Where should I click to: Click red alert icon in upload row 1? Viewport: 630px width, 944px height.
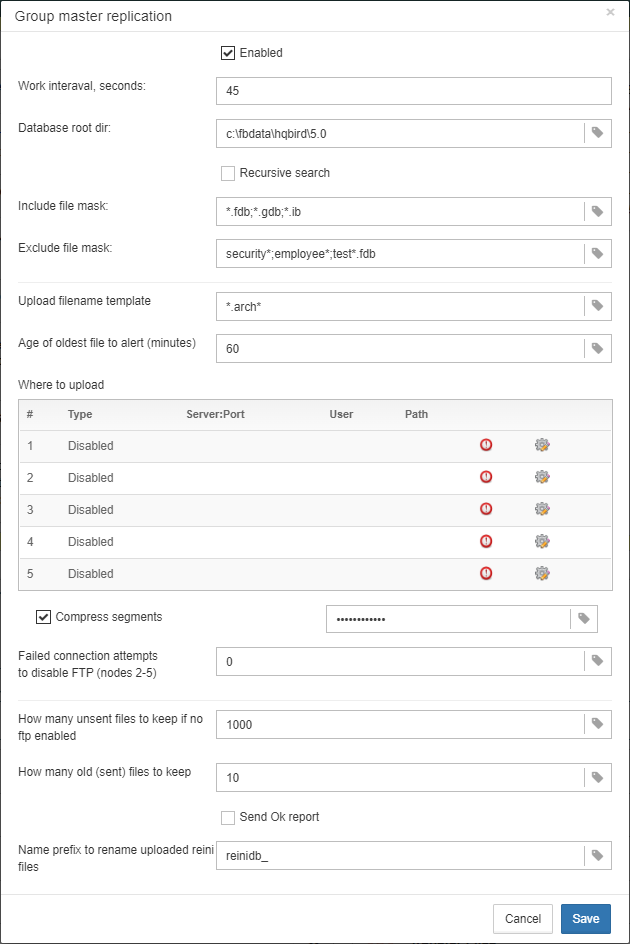coord(486,445)
